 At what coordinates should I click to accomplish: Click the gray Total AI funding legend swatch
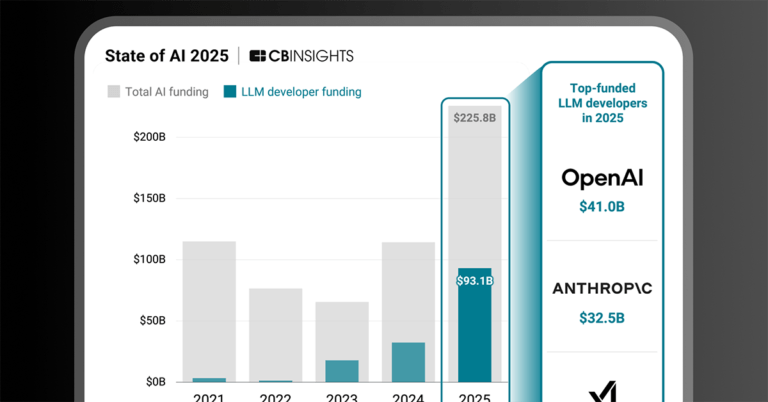[x=114, y=92]
